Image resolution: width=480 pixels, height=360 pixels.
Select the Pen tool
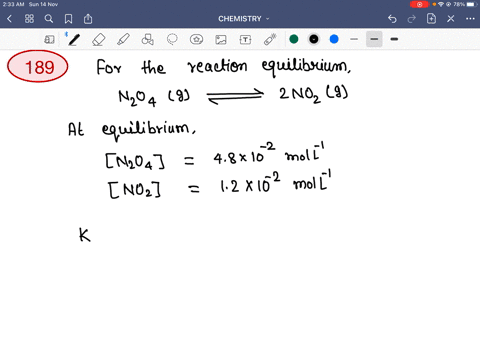pyautogui.click(x=74, y=40)
